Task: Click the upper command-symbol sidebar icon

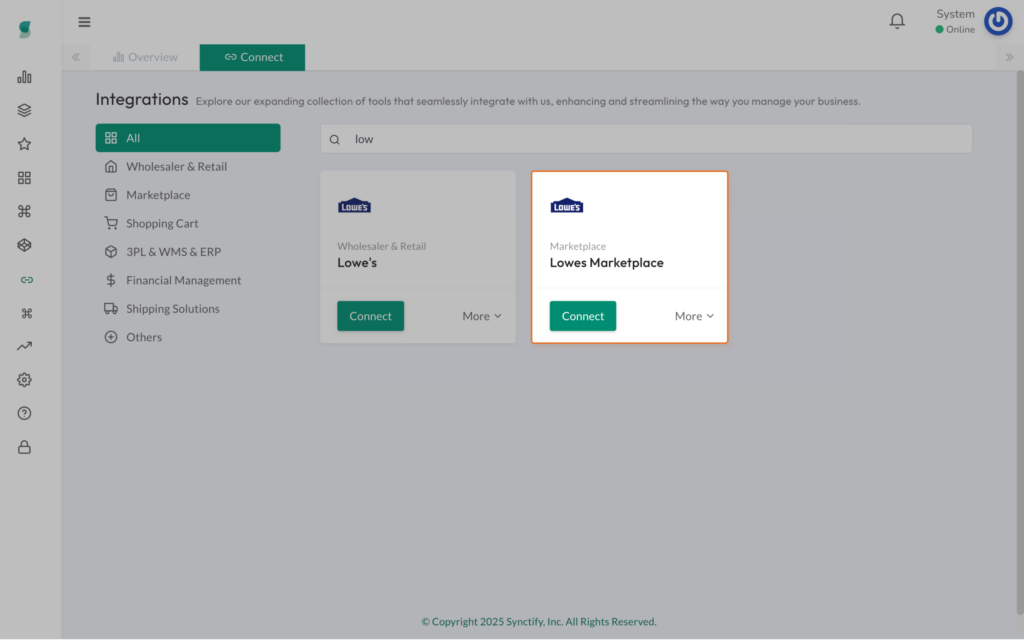Action: [x=24, y=211]
